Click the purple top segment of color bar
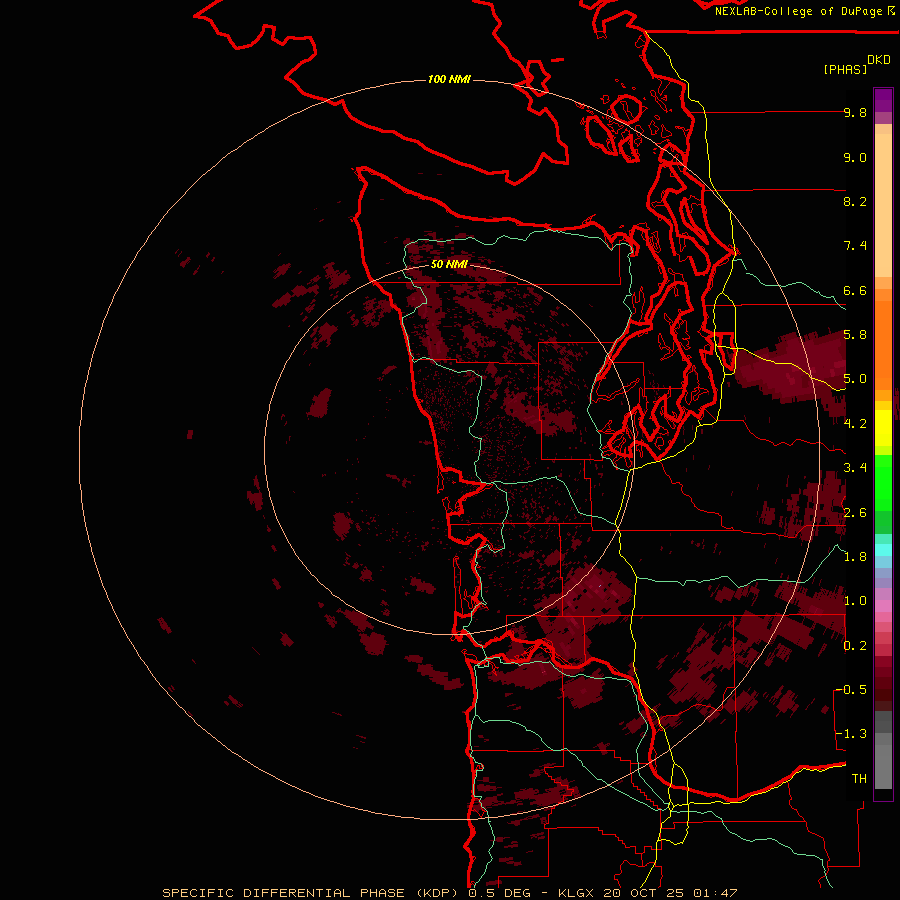Viewport: 900px width, 900px height. pyautogui.click(x=883, y=100)
